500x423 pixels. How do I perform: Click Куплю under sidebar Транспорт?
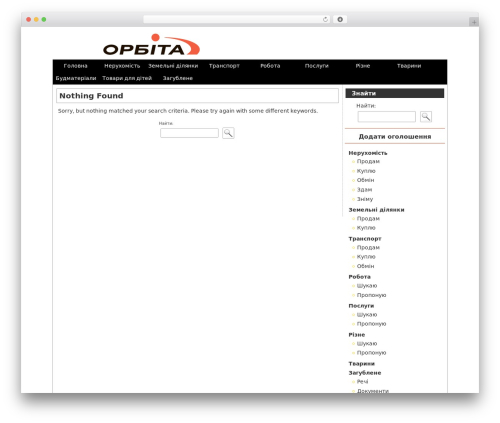coord(366,257)
